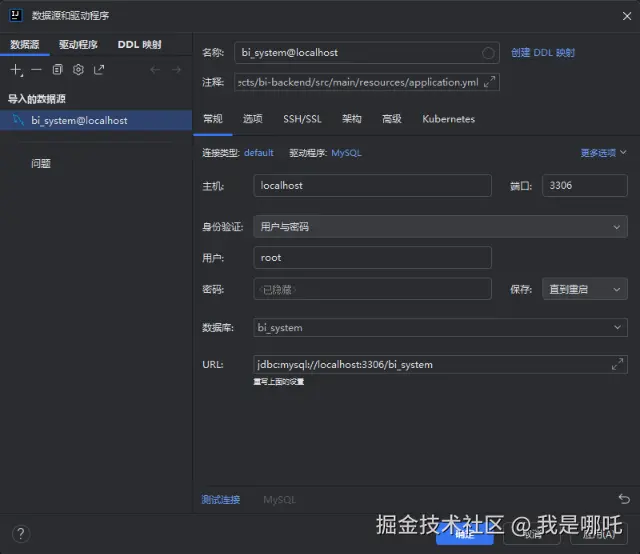
Task: Open the 保存 password dropdown
Action: pos(584,289)
